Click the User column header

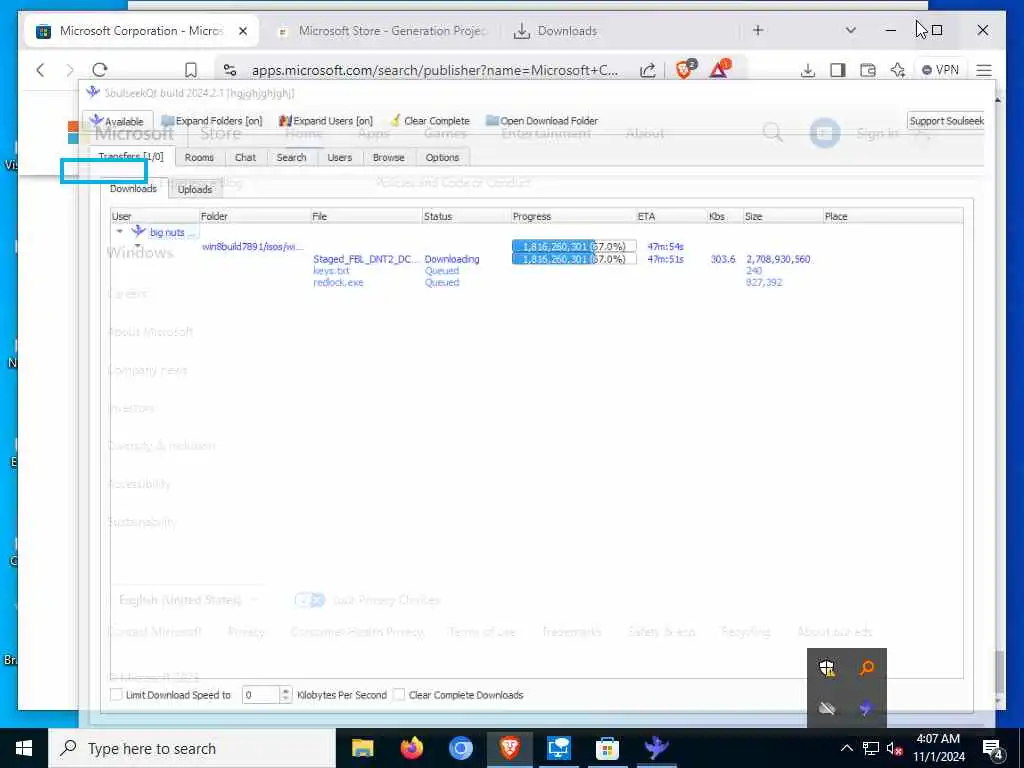(155, 216)
